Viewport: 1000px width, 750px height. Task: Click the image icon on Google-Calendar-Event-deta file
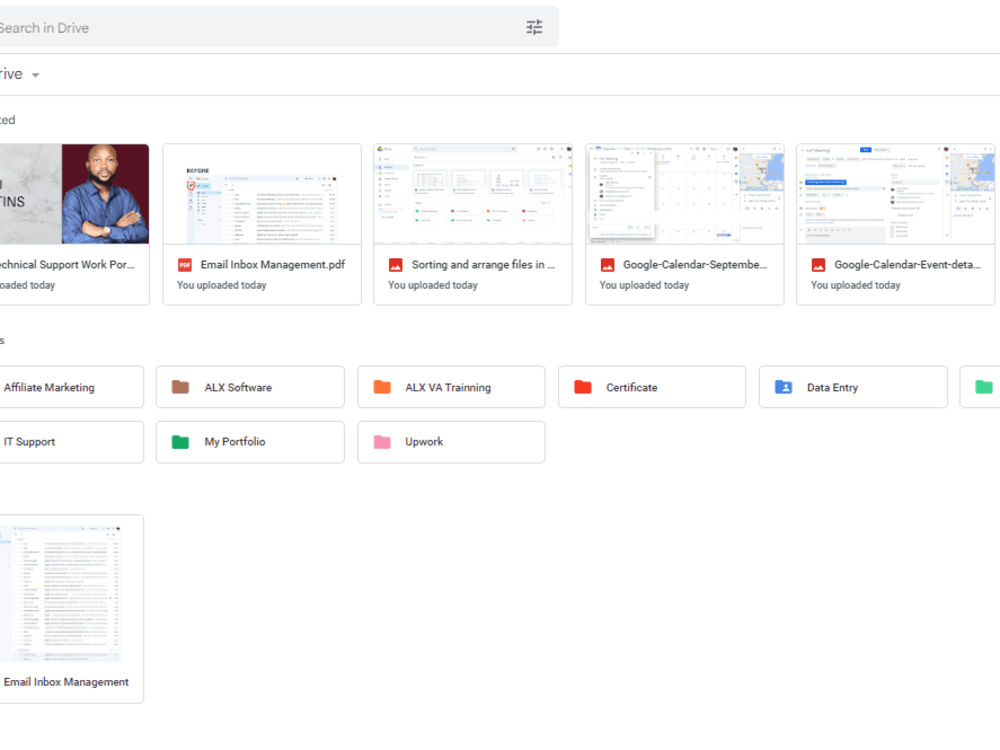[x=816, y=265]
